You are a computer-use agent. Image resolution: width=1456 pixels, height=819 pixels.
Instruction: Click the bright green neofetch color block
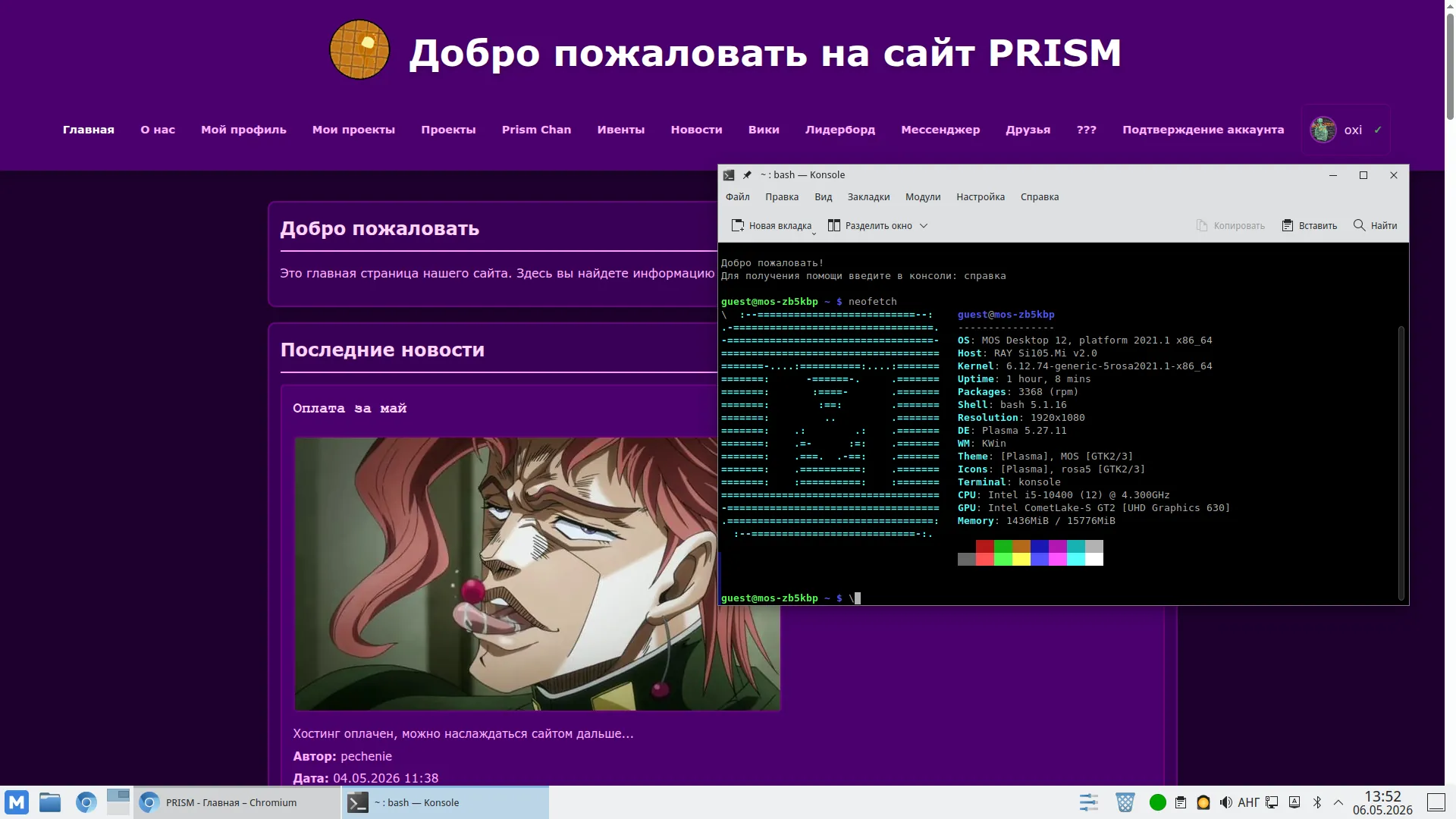click(x=1003, y=560)
